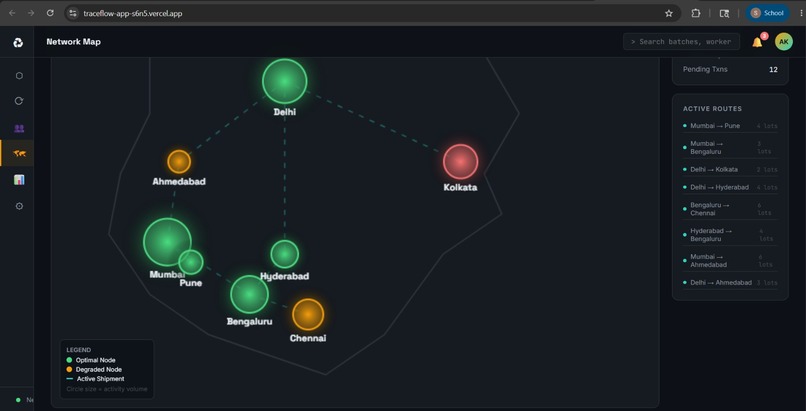Select the Ahmedabad orange node
806x411 pixels.
click(x=179, y=162)
